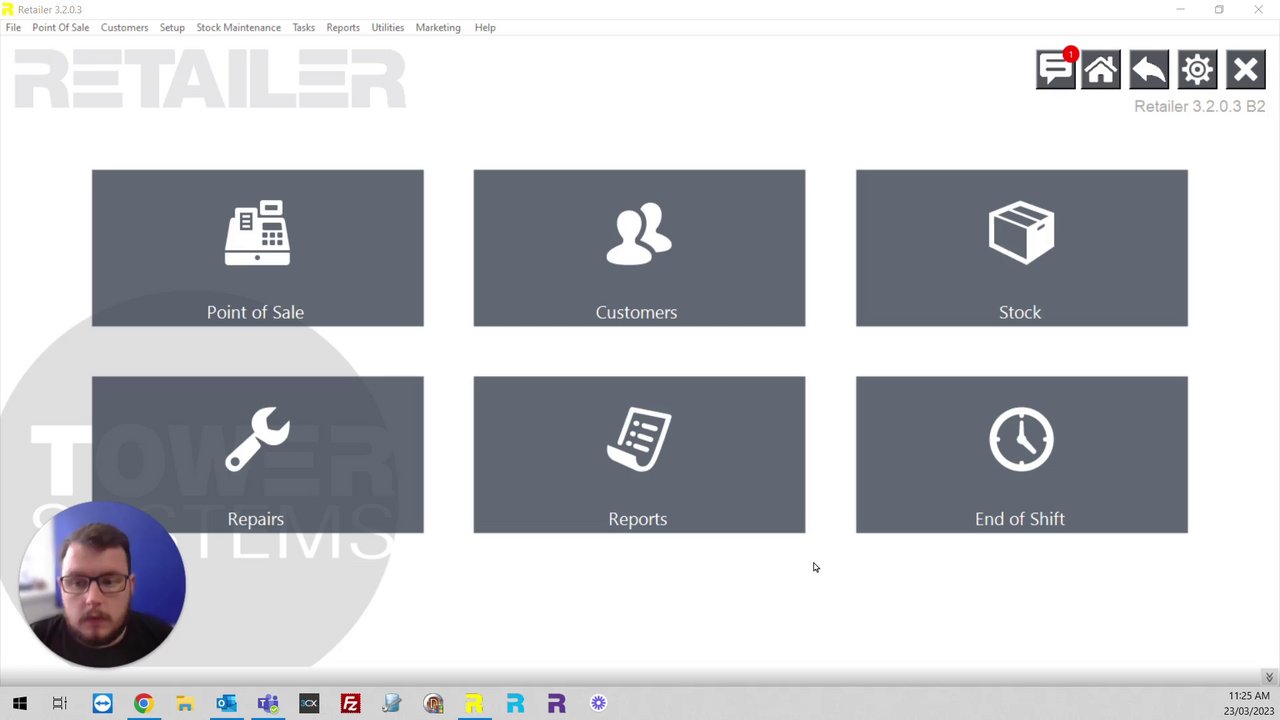The image size is (1280, 720).
Task: Open the Marketing menu
Action: pyautogui.click(x=437, y=27)
